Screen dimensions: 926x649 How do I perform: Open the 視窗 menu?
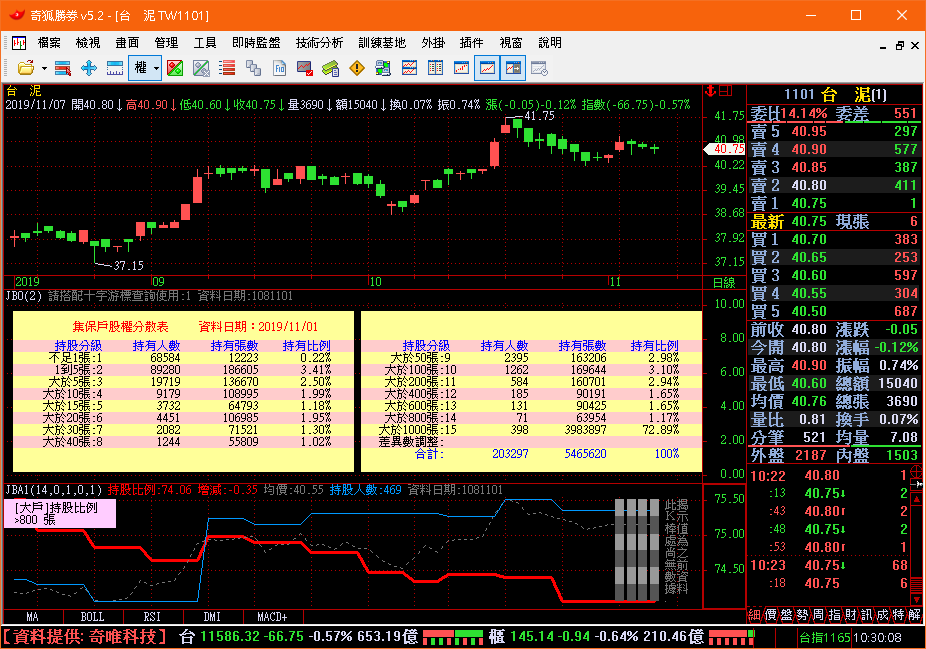(x=511, y=43)
